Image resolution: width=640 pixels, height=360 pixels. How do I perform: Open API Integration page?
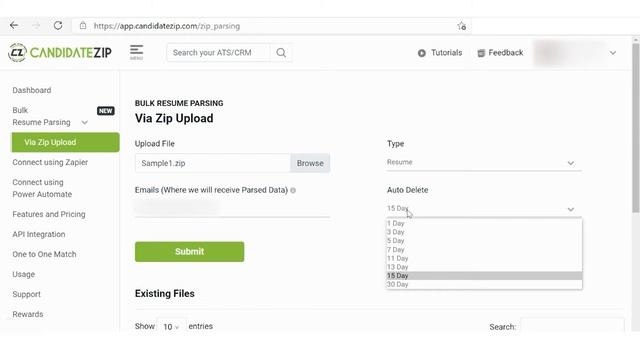pyautogui.click(x=39, y=234)
